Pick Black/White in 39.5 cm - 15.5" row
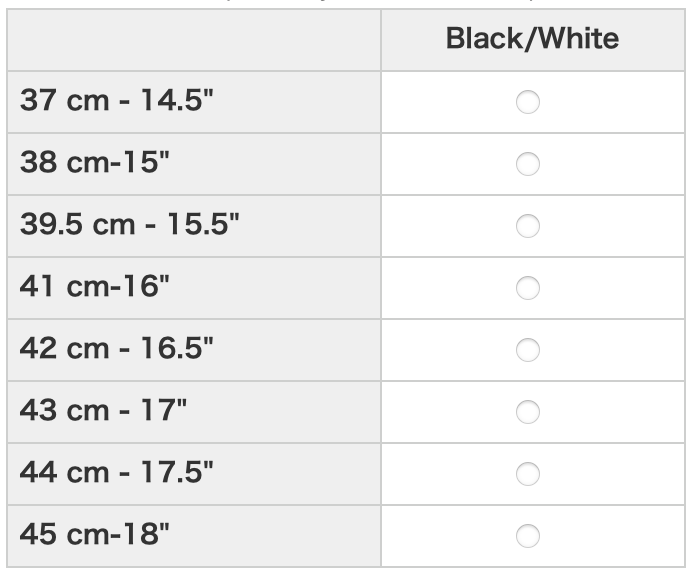 tap(528, 226)
